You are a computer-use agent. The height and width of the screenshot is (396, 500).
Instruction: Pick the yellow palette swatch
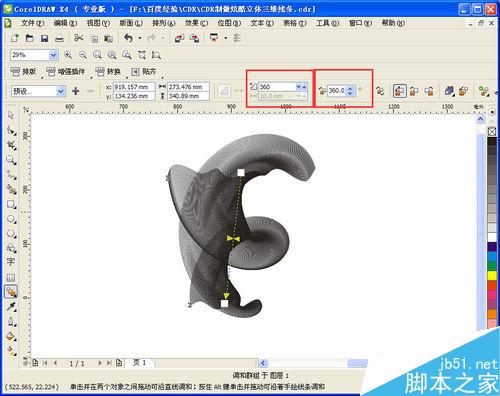(492, 275)
